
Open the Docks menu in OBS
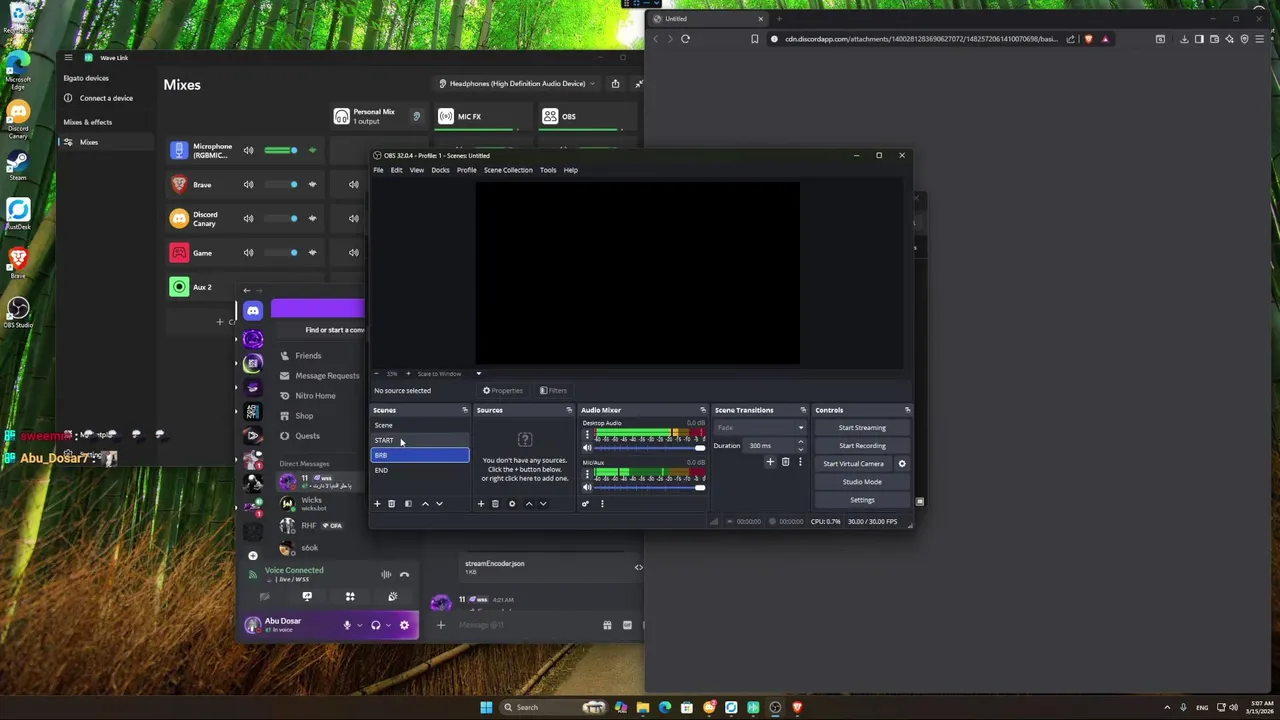click(x=440, y=170)
